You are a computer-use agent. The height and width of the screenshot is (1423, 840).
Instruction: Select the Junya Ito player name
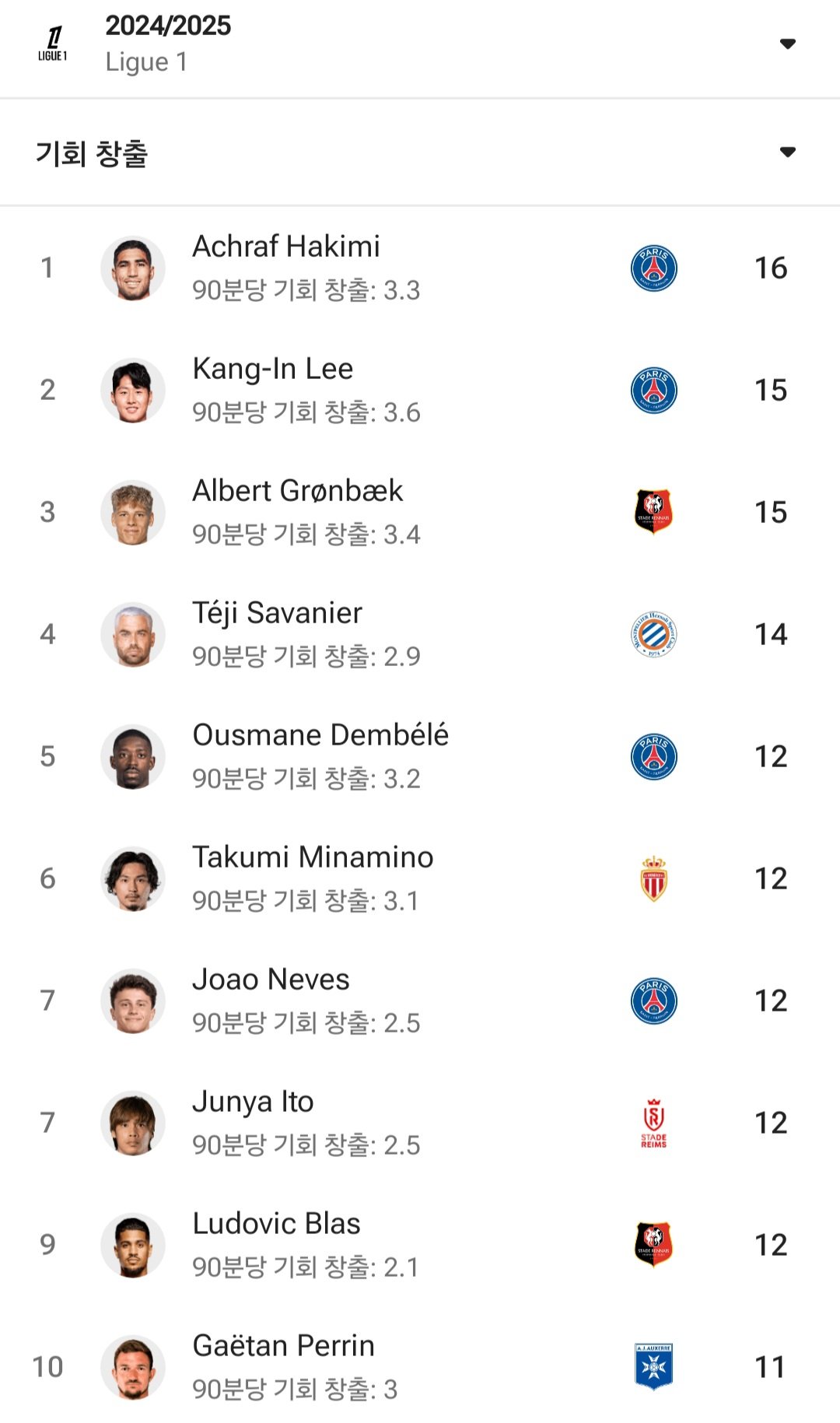pos(253,1102)
